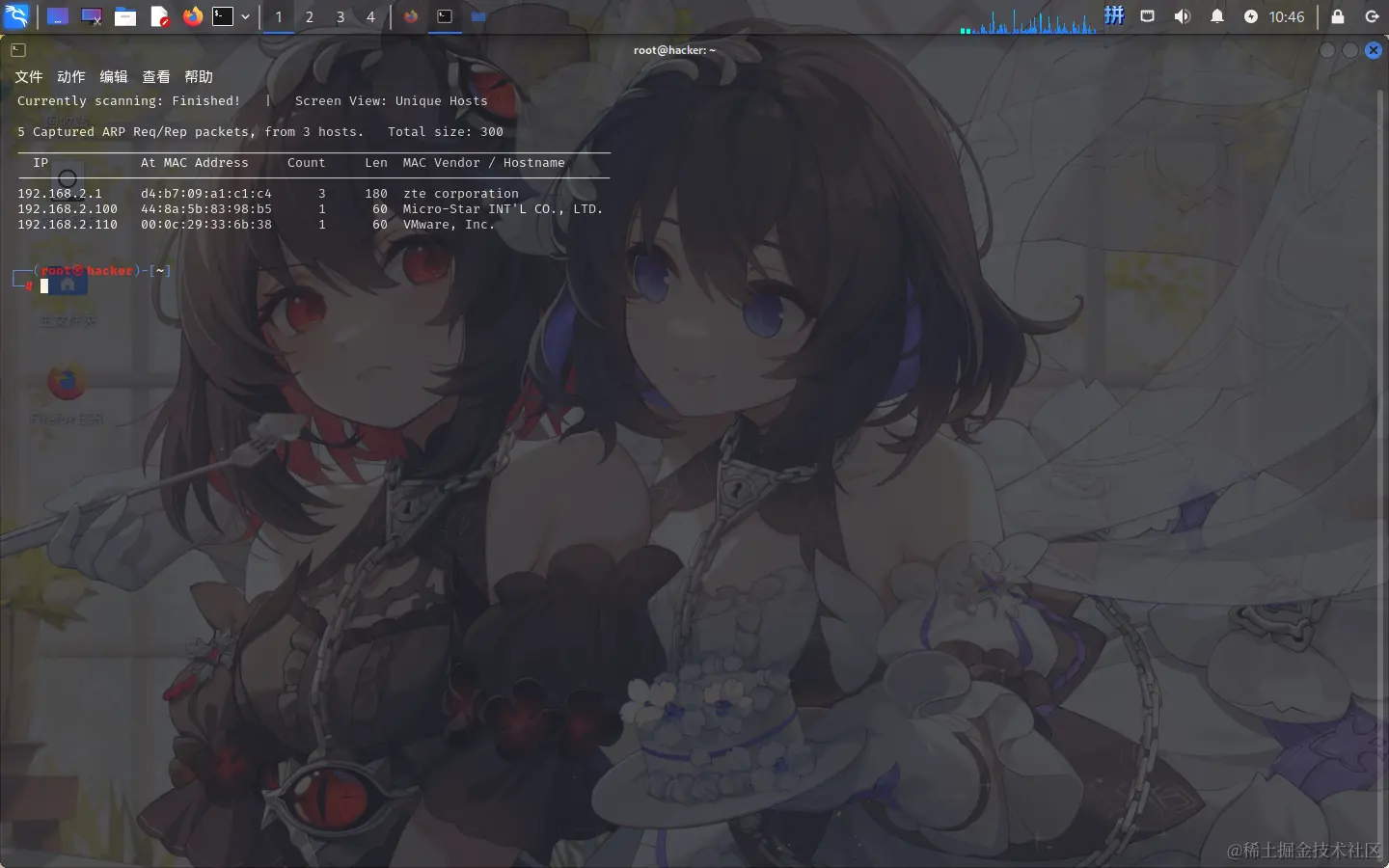
Task: Click the Pinyin input method indicator
Action: click(x=1114, y=15)
